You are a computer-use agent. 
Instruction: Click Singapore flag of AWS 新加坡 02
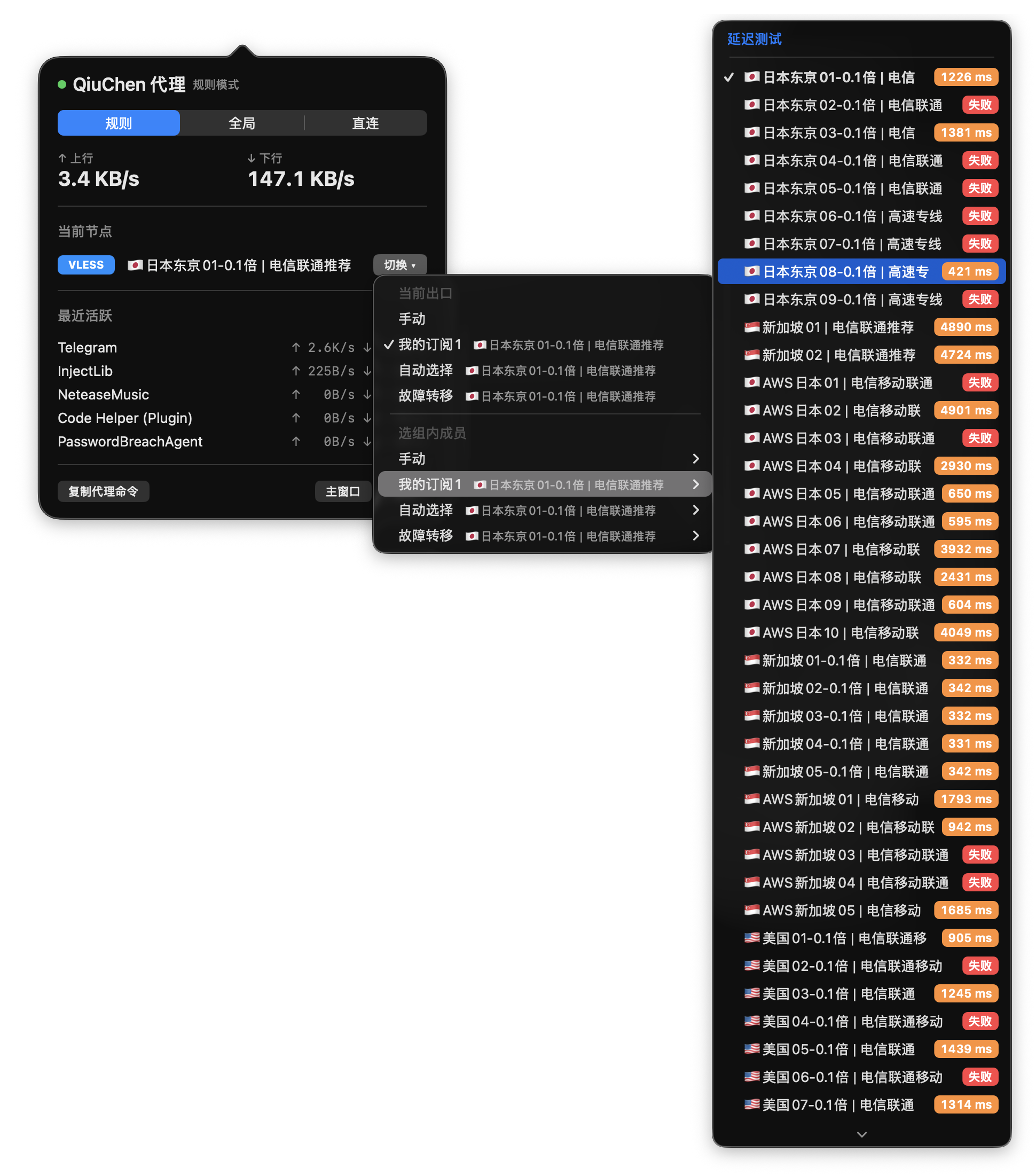pyautogui.click(x=752, y=827)
